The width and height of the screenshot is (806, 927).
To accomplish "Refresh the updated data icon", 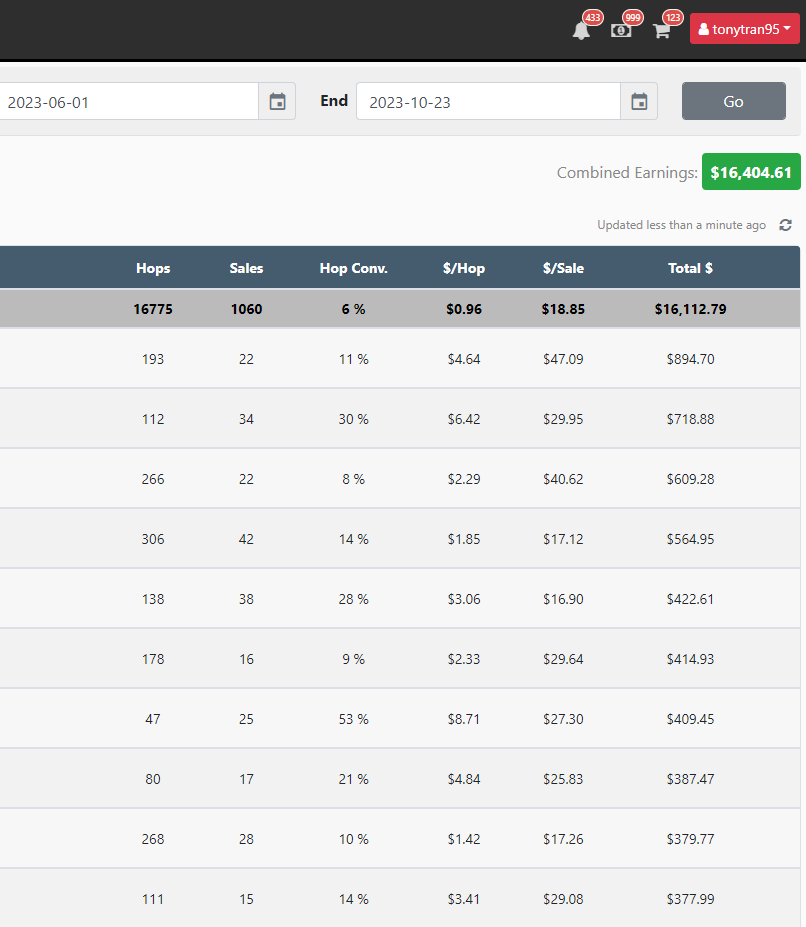I will 785,225.
